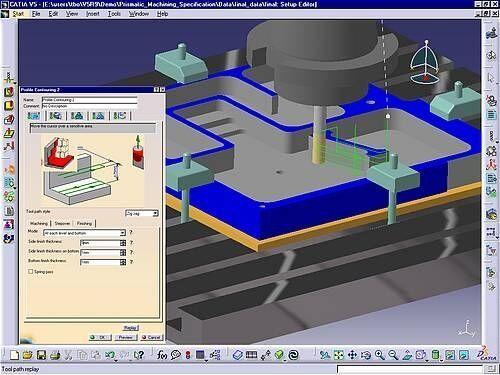This screenshot has height=375, width=500.
Task: Open the Insert menu
Action: pyautogui.click(x=93, y=14)
